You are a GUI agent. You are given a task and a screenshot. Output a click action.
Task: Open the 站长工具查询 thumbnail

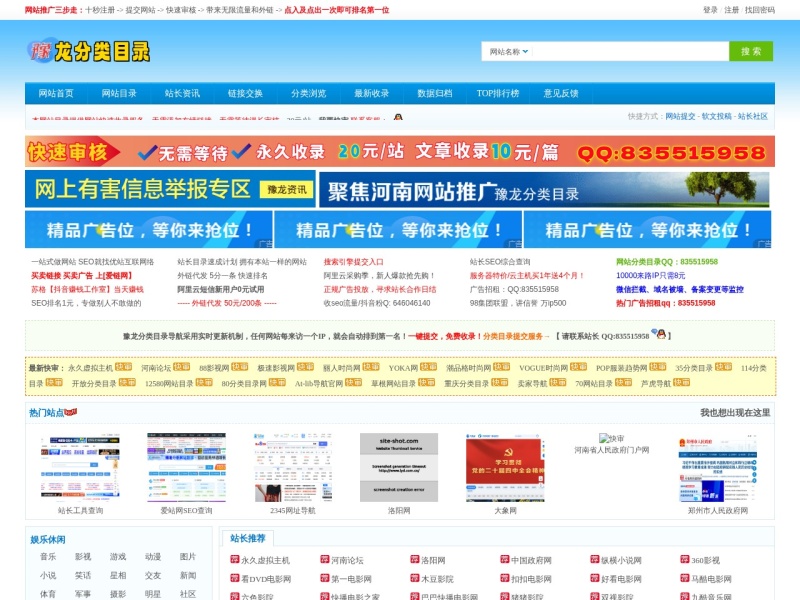[x=80, y=467]
